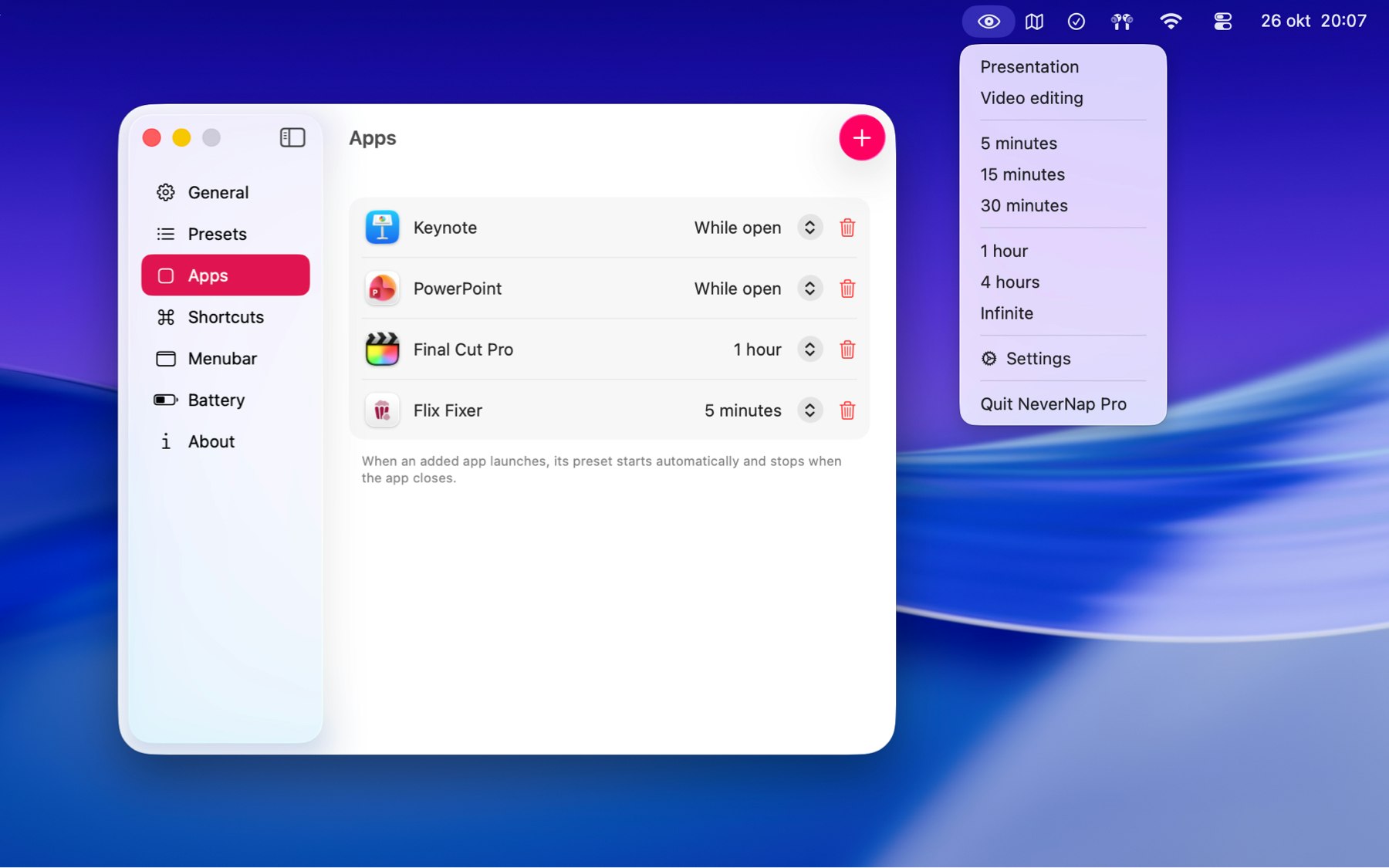Viewport: 1389px width, 868px height.
Task: Click the plus button to add app
Action: click(x=861, y=138)
